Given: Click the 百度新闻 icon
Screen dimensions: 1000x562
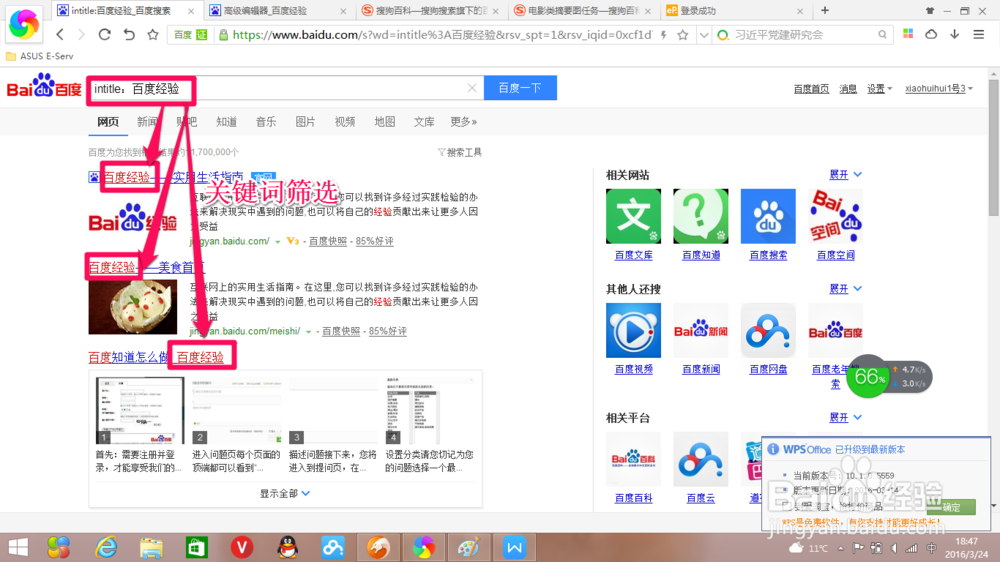Looking at the screenshot, I should point(701,330).
